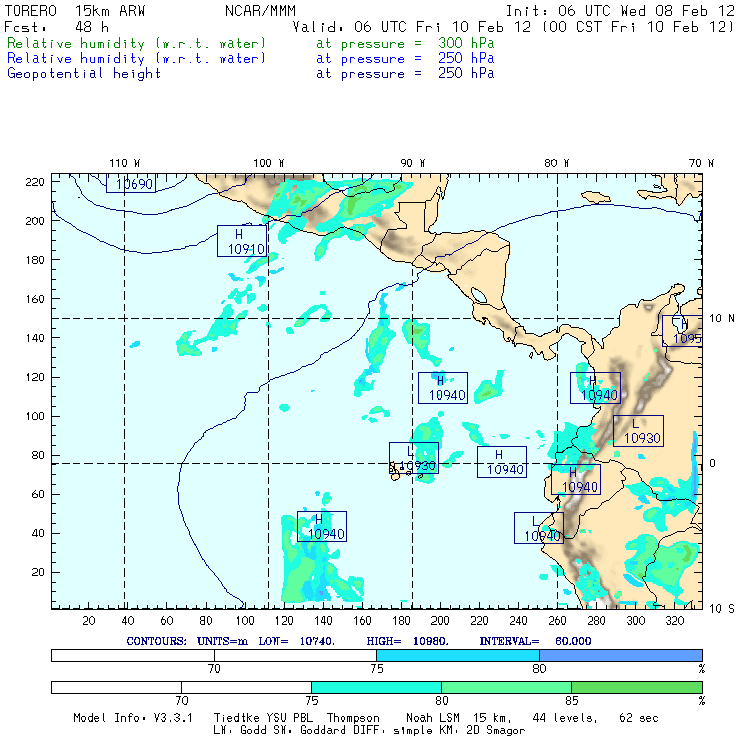This screenshot has width=740, height=740.
Task: Select the 10 N latitude axis label
Action: coord(718,318)
